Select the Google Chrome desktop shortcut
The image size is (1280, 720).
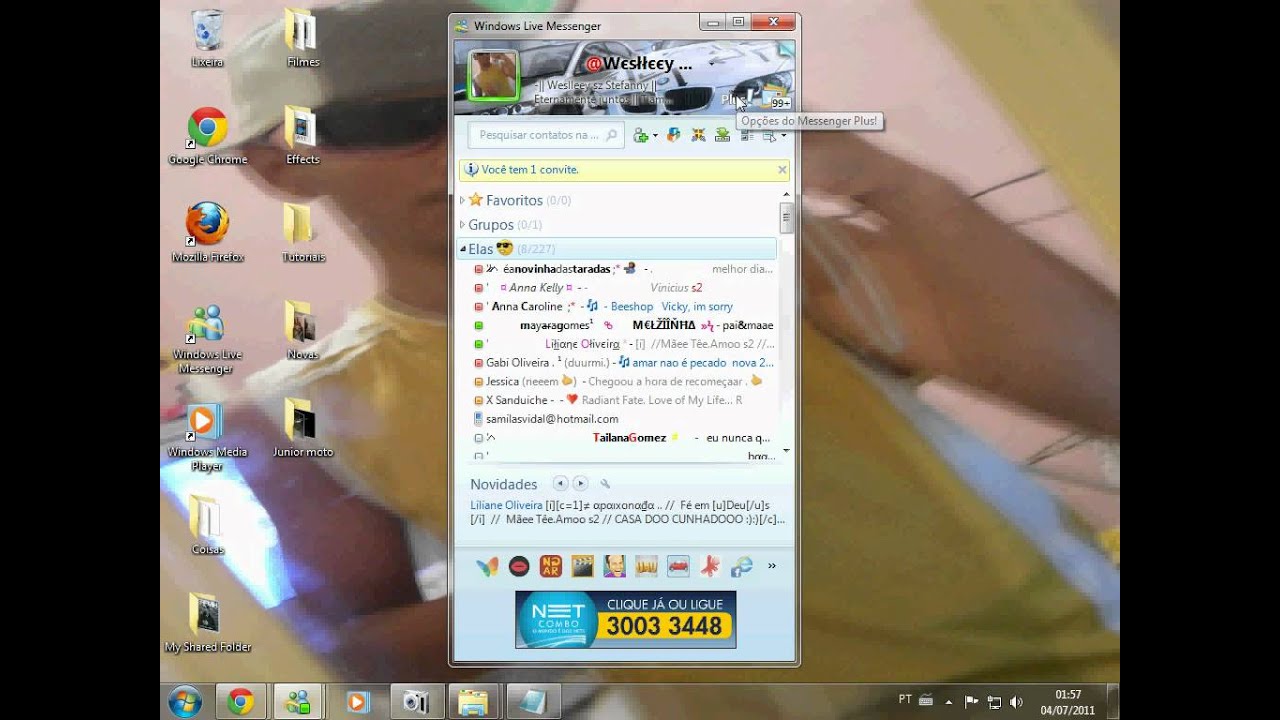point(207,136)
